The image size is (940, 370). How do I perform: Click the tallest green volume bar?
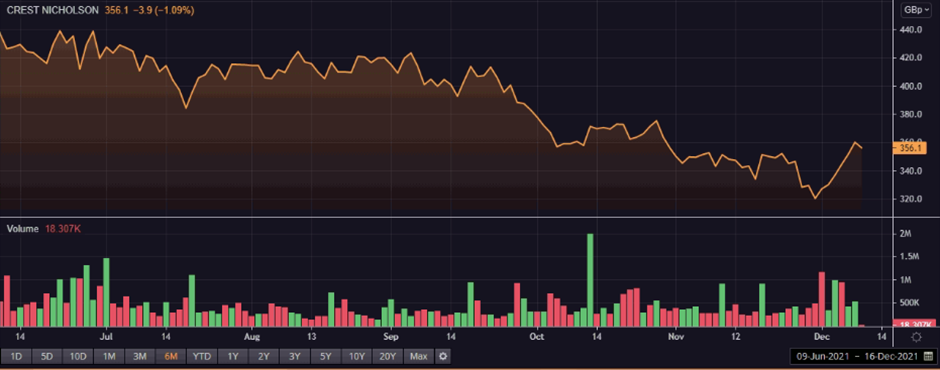coord(590,280)
